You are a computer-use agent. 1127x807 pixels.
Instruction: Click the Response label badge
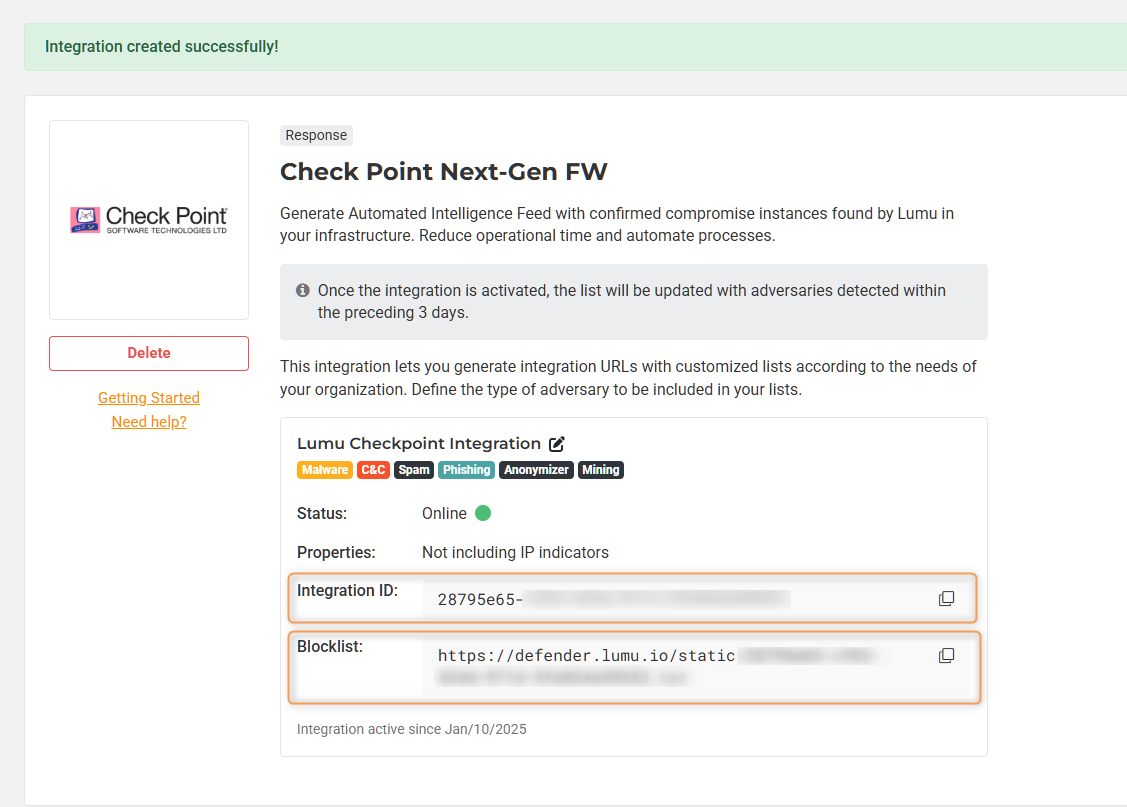click(x=316, y=136)
